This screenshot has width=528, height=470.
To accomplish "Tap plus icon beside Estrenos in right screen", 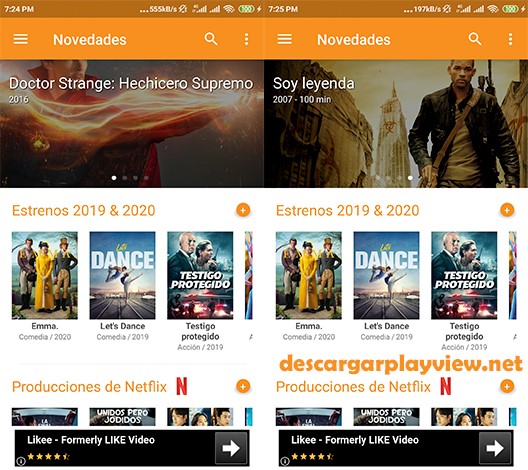I will 507,210.
